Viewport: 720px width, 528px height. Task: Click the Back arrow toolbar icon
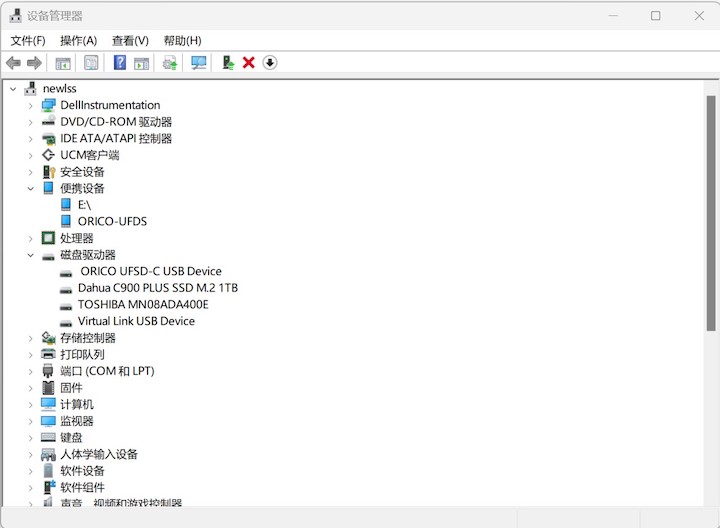coord(13,63)
